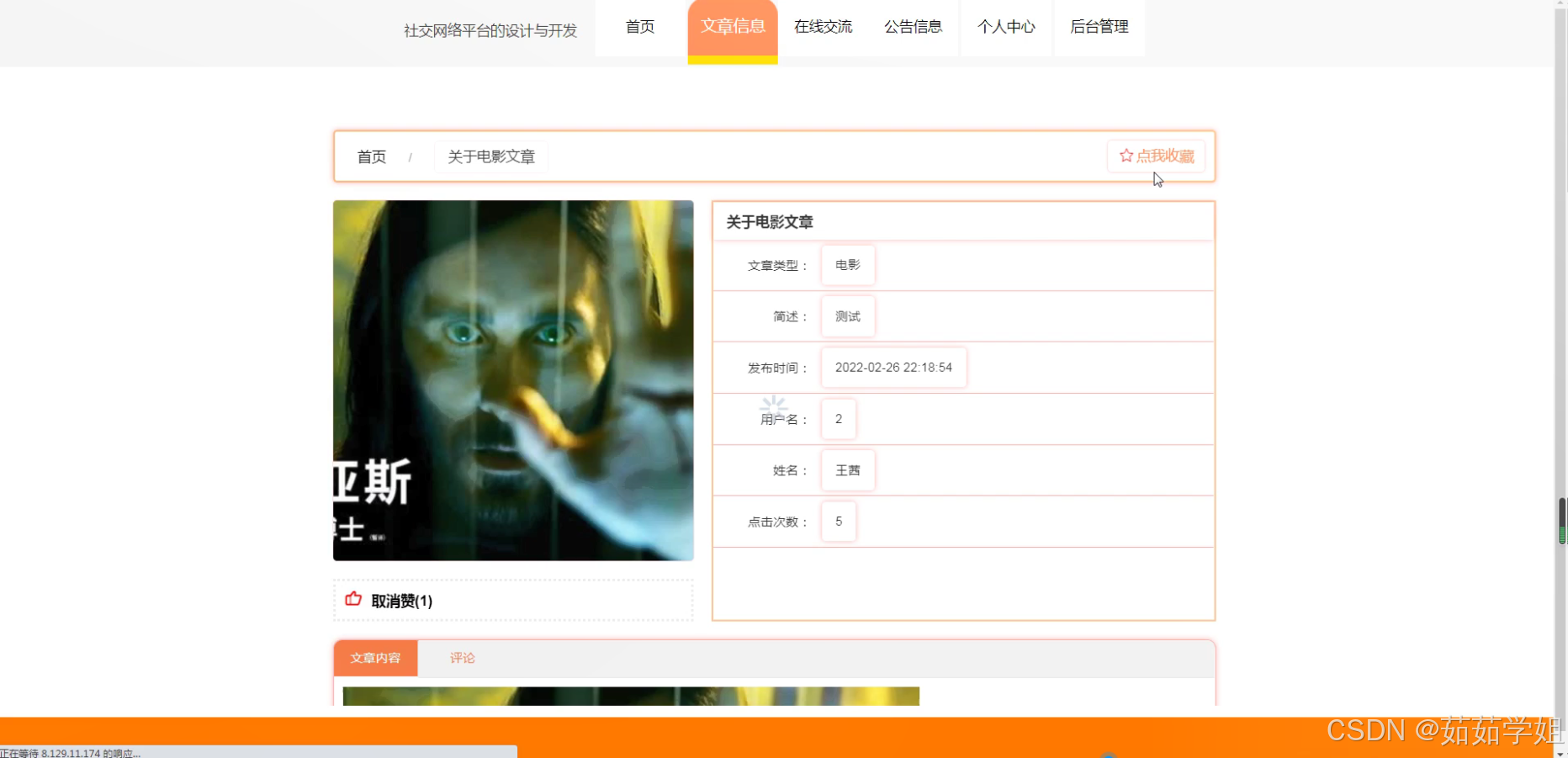Image resolution: width=1568 pixels, height=758 pixels.
Task: Click the 取消赞(1) text to unlike
Action: (x=402, y=601)
